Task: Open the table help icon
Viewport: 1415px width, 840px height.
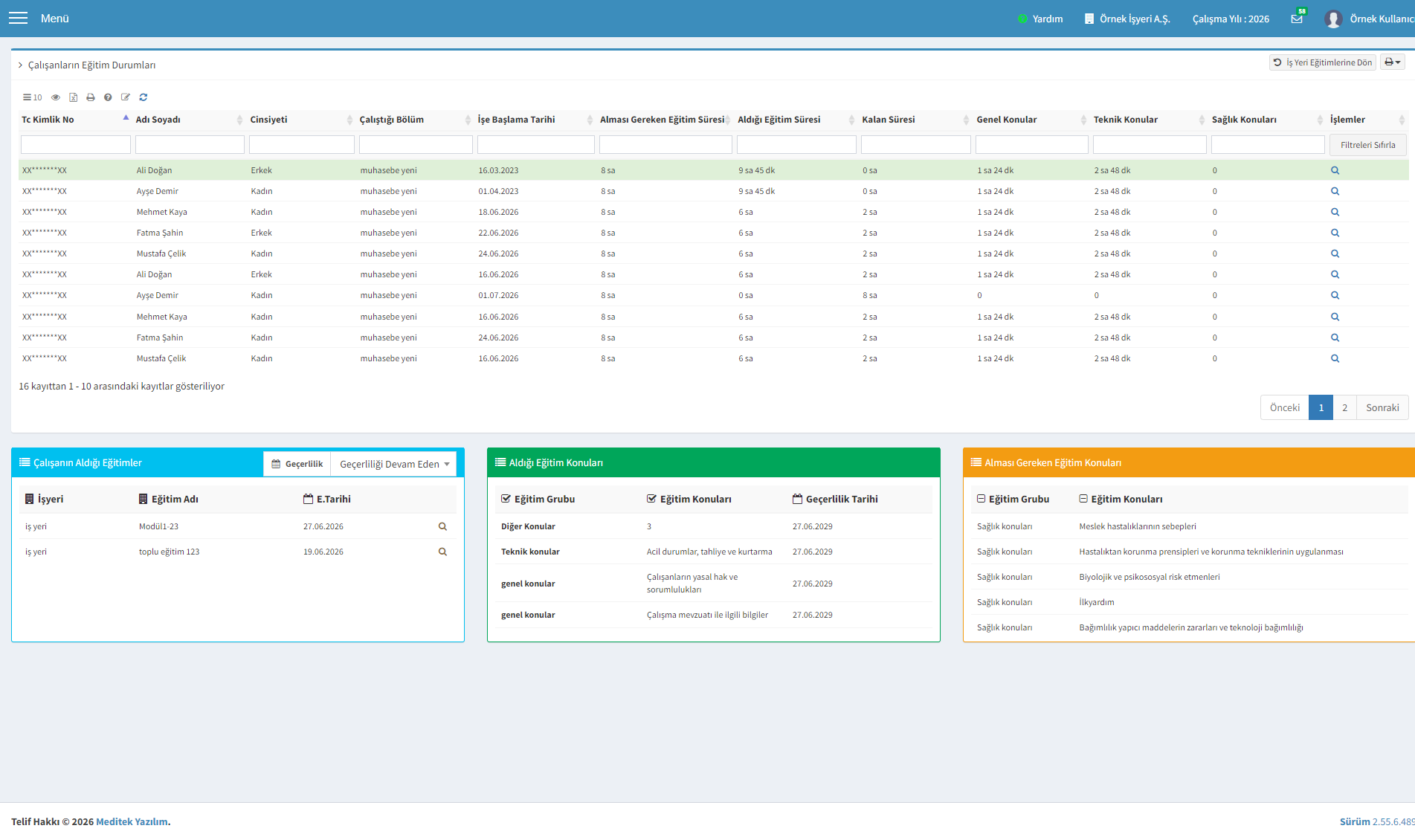Action: [x=108, y=97]
